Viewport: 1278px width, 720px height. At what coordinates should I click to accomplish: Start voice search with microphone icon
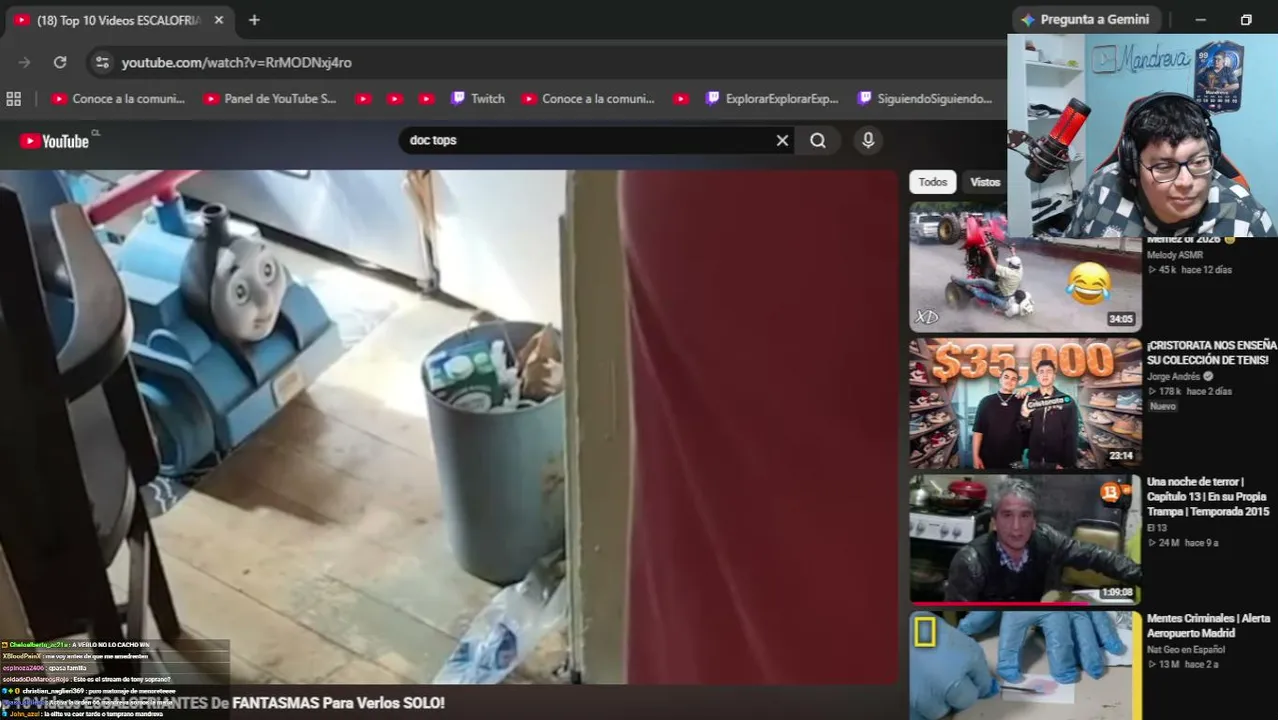[x=868, y=141]
